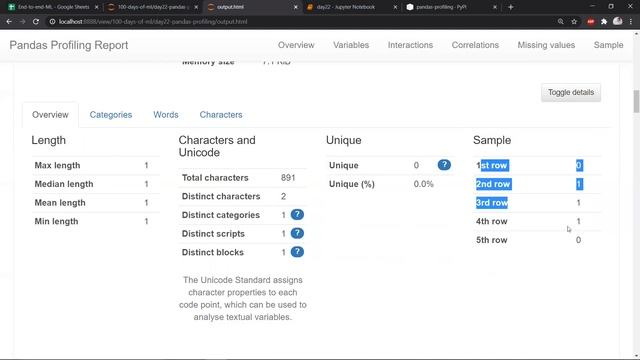Open the Categories tab
The image size is (640, 360).
pos(111,115)
